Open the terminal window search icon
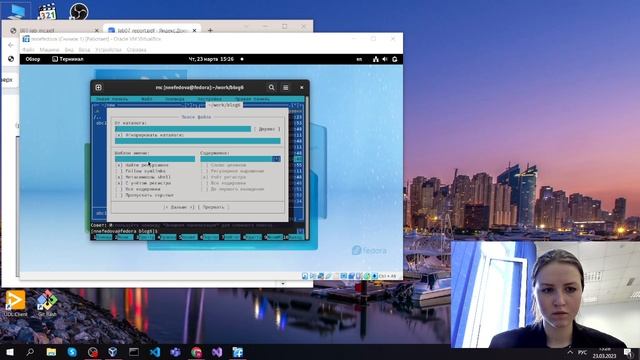The image size is (640, 360). [x=271, y=87]
